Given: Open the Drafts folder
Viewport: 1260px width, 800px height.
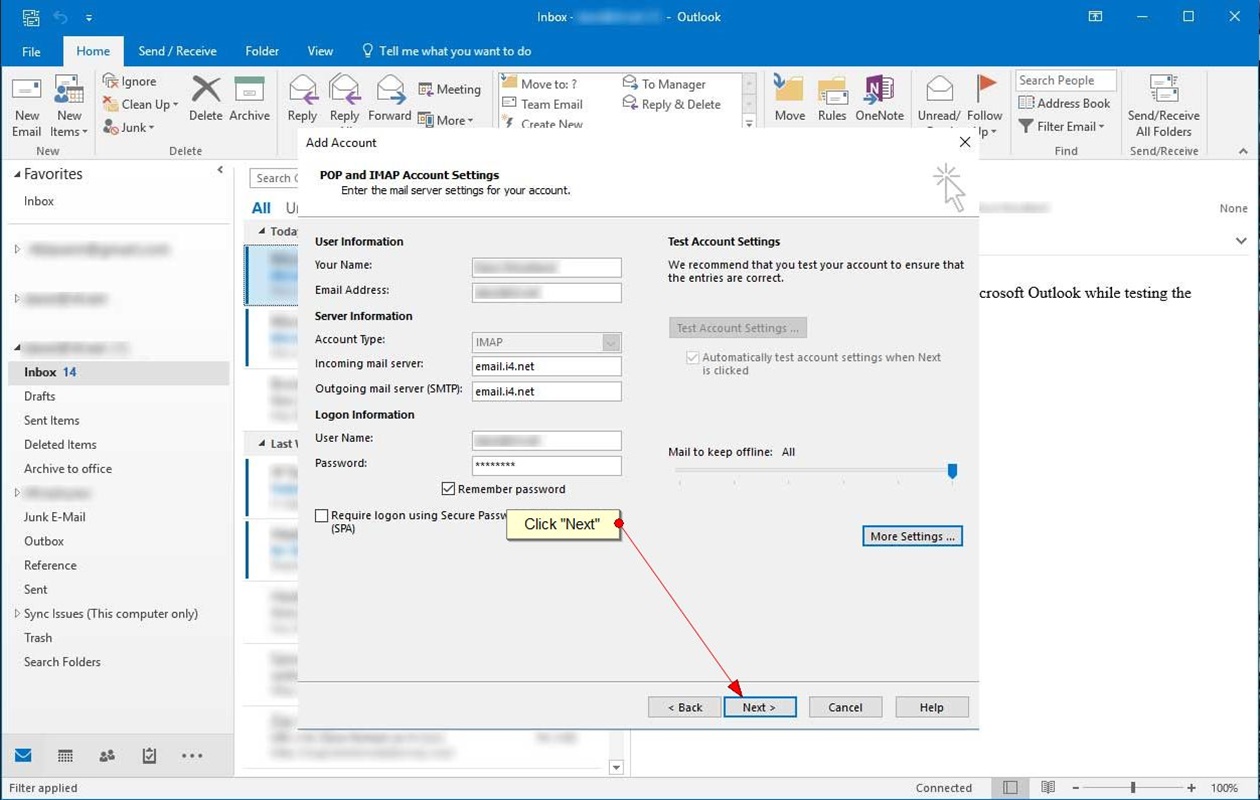Looking at the screenshot, I should click(x=40, y=396).
